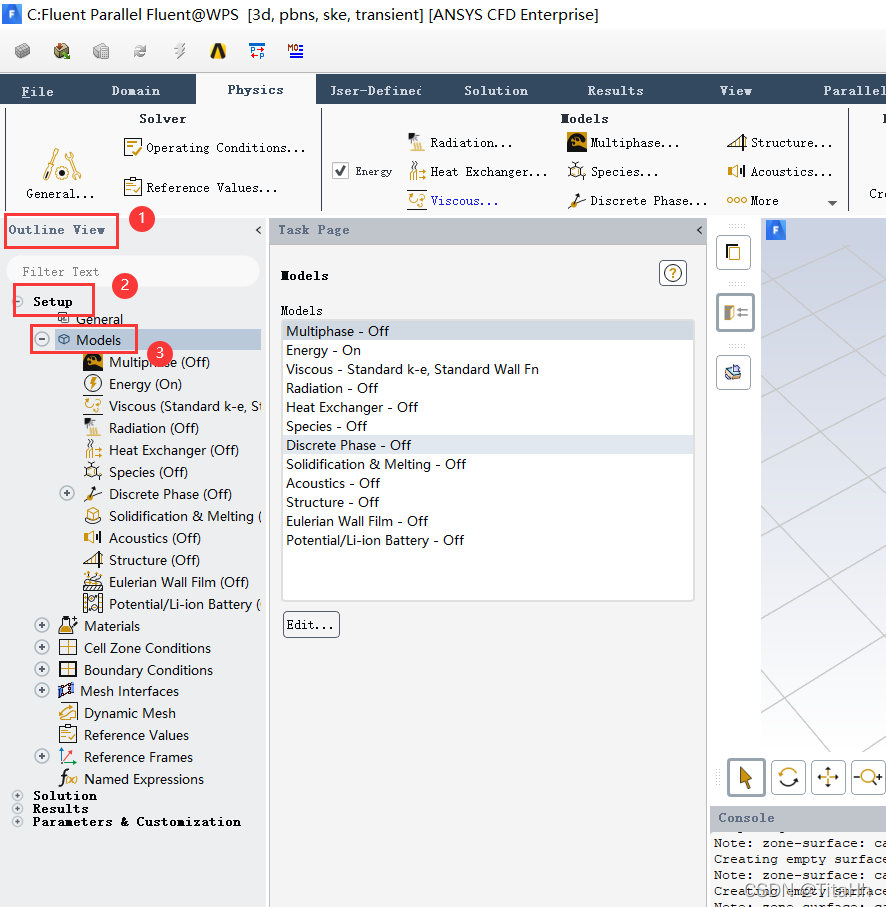Expand Reference Frames node

pyautogui.click(x=42, y=757)
